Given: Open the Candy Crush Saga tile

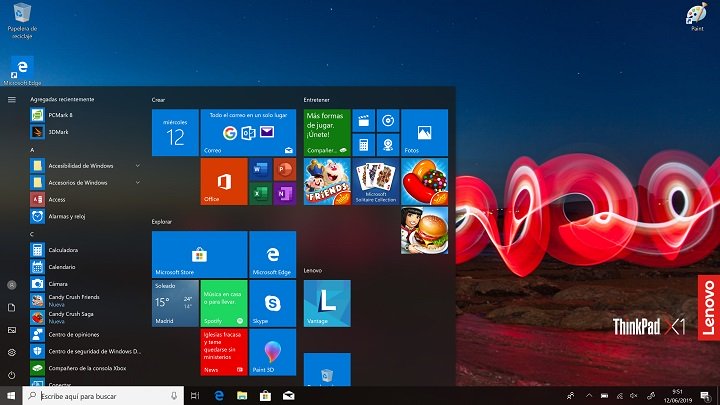Looking at the screenshot, I should [425, 181].
